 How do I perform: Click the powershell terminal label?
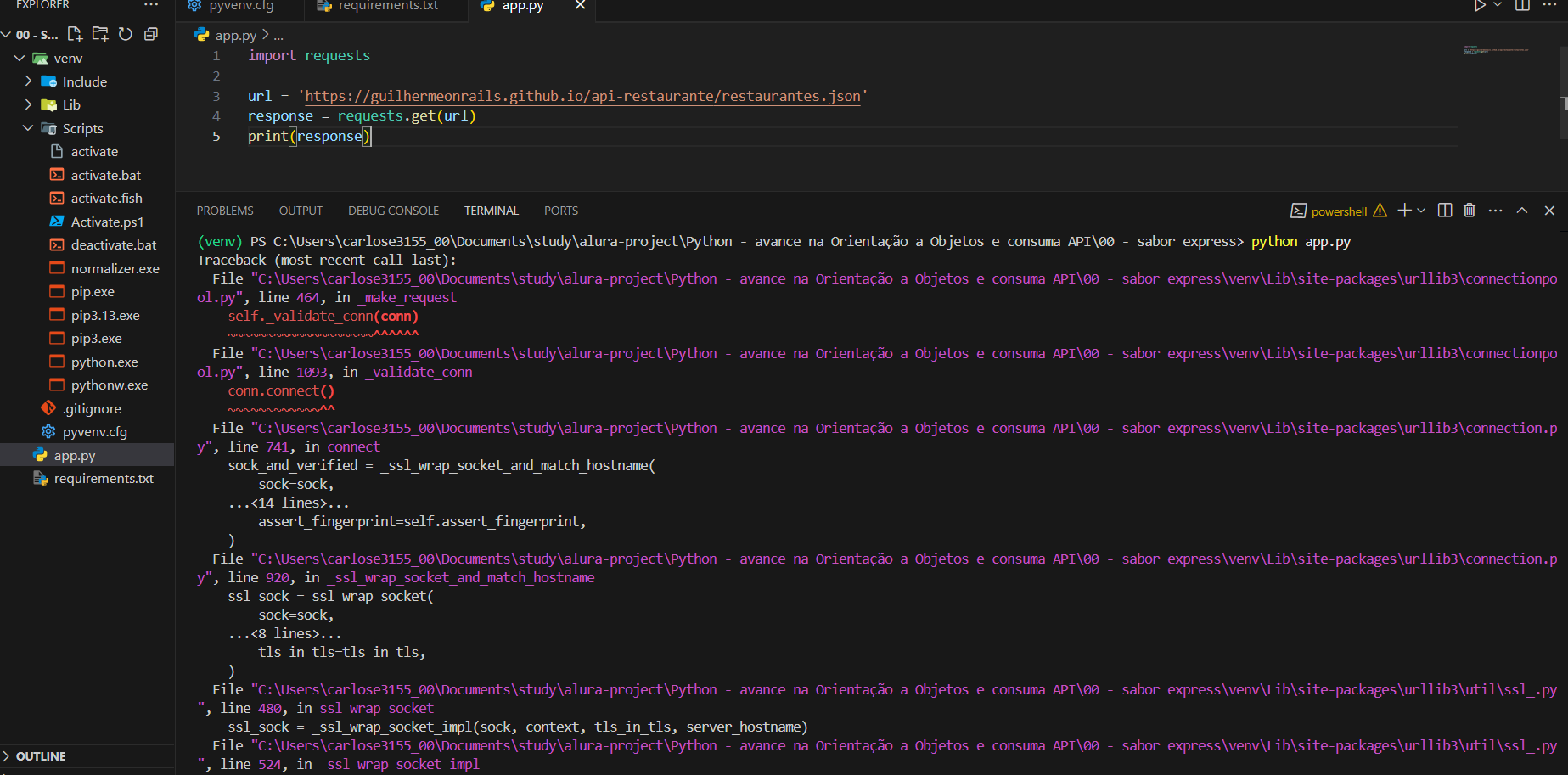click(1339, 211)
